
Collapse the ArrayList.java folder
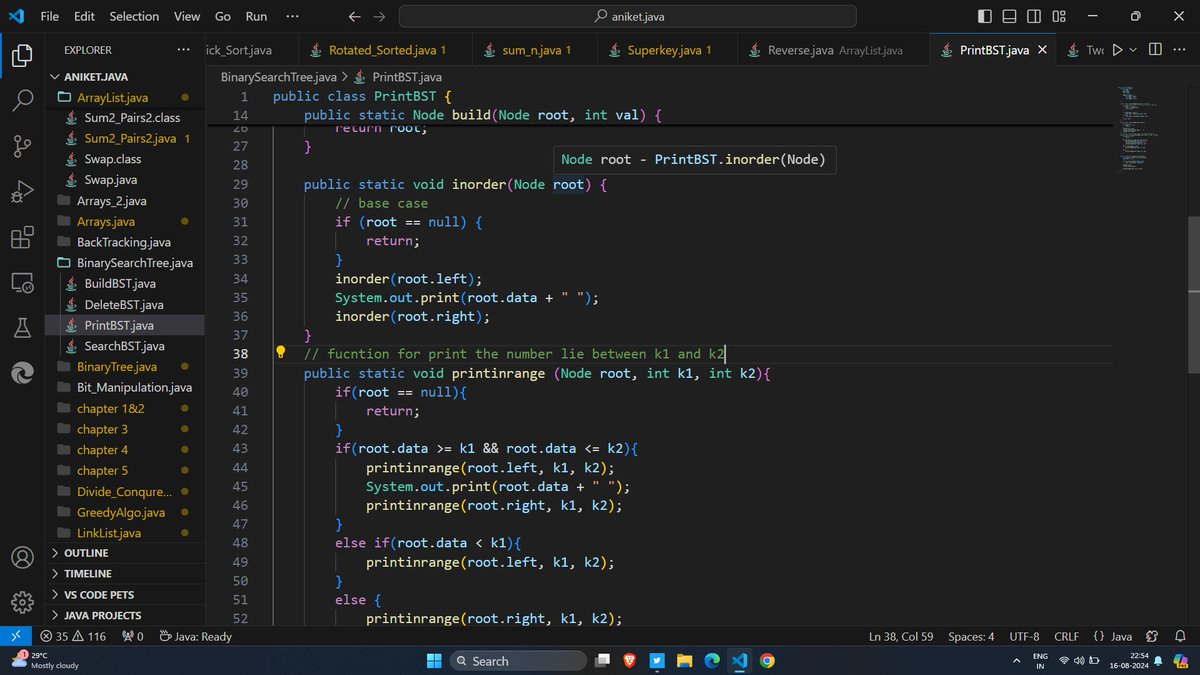click(125, 97)
